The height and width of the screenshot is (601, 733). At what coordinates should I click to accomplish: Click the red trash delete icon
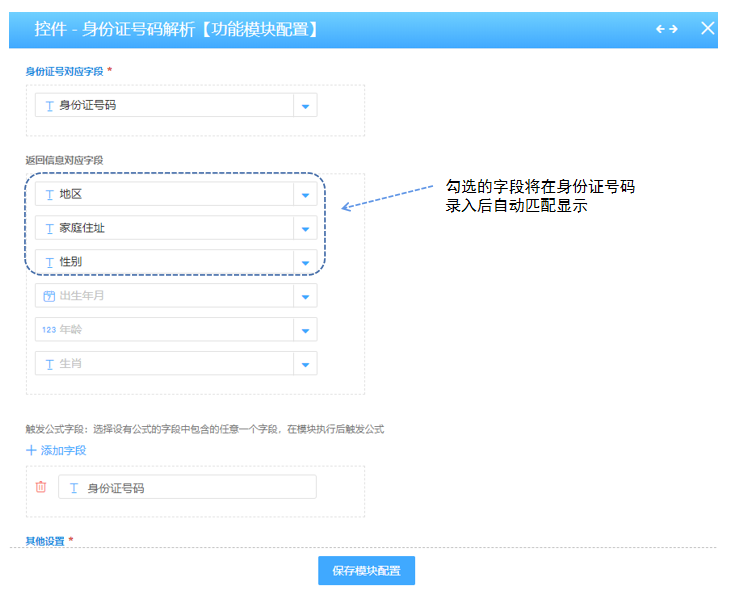click(41, 487)
